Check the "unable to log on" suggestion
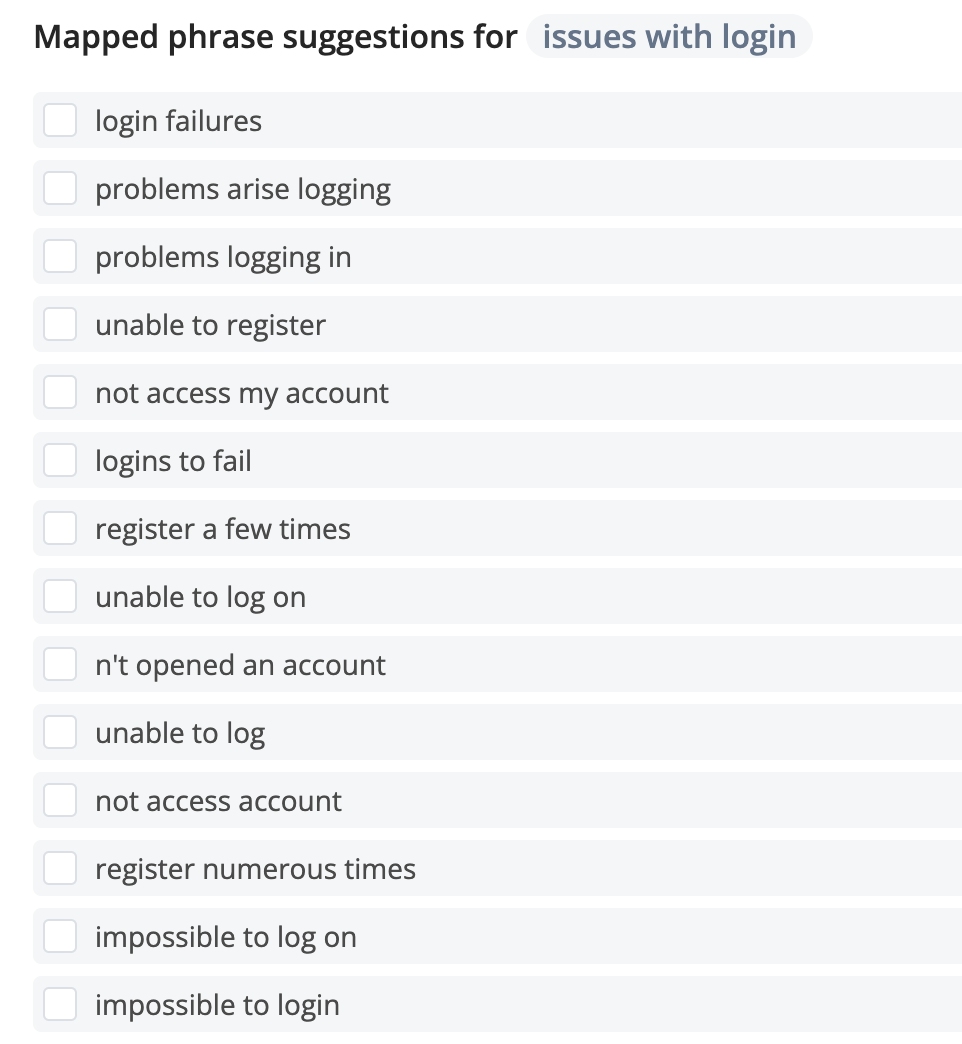This screenshot has height=1044, width=962. (x=60, y=596)
